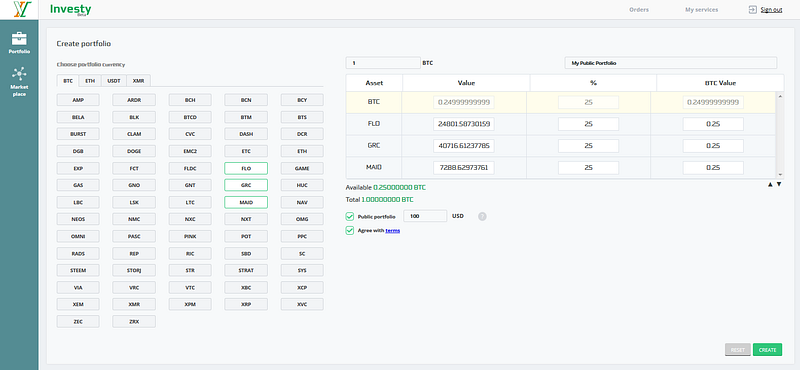Open the question mark help icon
This screenshot has height=370, width=800.
coord(482,216)
